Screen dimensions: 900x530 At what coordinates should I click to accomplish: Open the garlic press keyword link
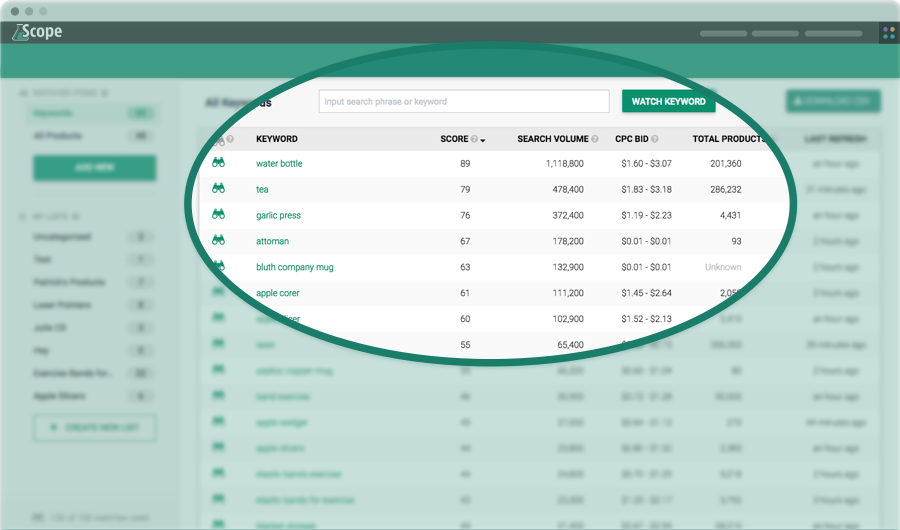click(278, 215)
